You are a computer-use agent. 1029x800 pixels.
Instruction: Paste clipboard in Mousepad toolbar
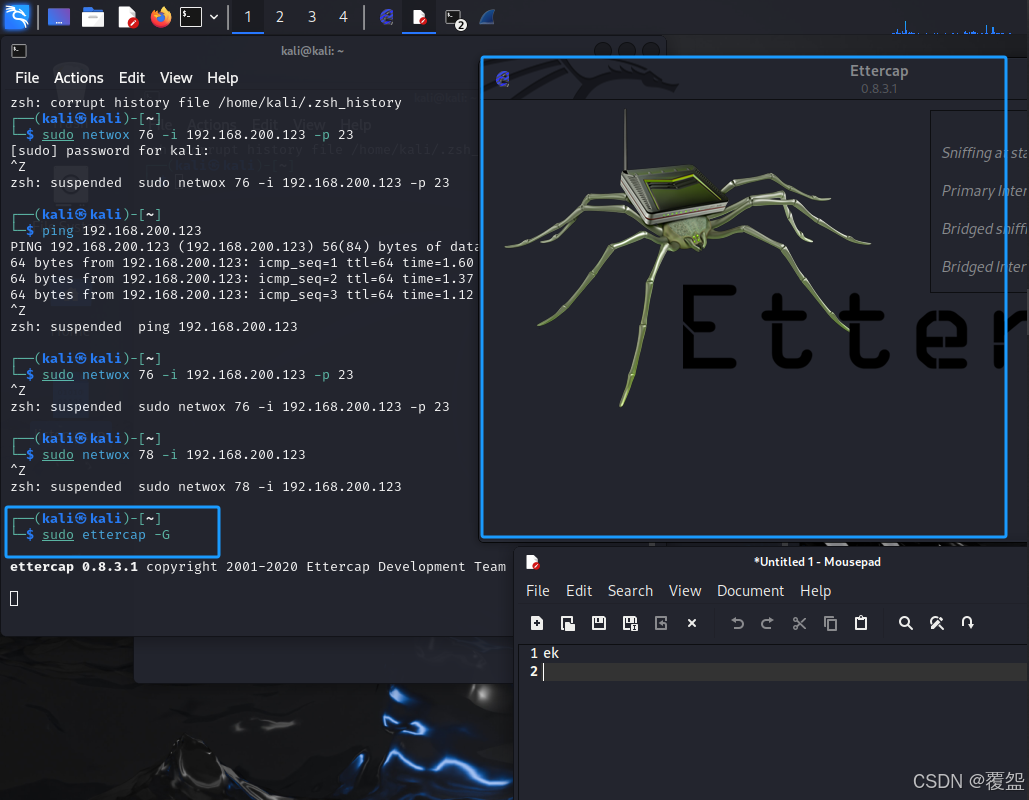(x=861, y=623)
